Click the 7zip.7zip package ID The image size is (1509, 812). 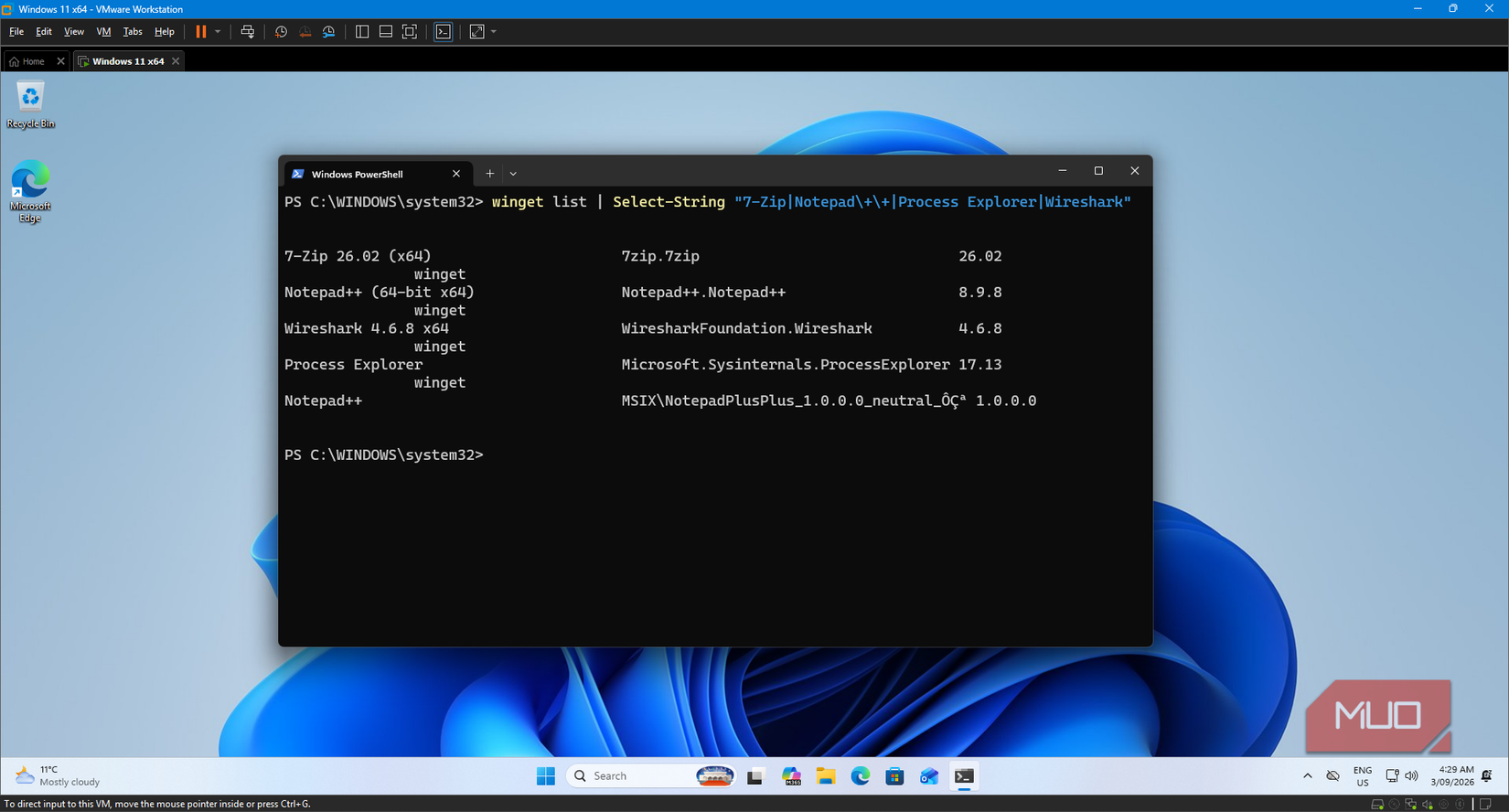[660, 256]
